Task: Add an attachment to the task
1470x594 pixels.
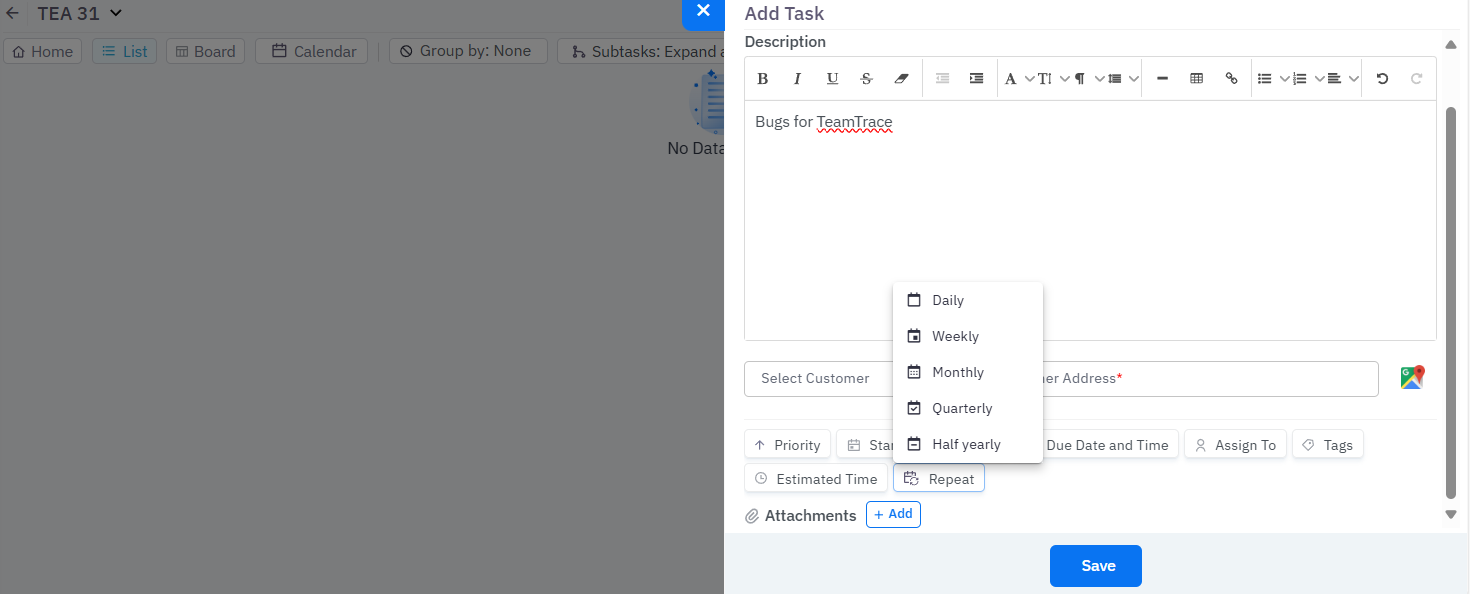Action: (x=893, y=514)
